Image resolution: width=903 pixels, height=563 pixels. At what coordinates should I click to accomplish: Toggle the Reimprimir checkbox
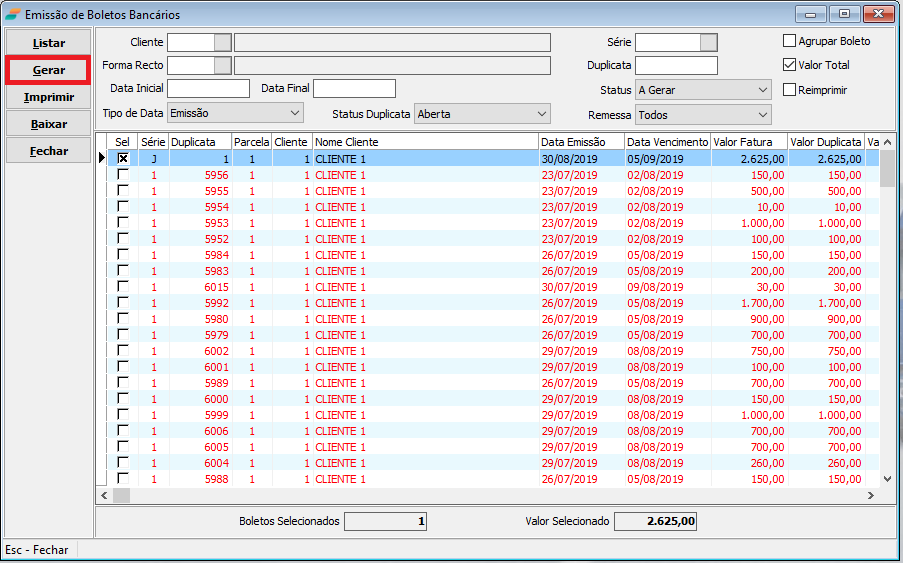click(x=789, y=90)
